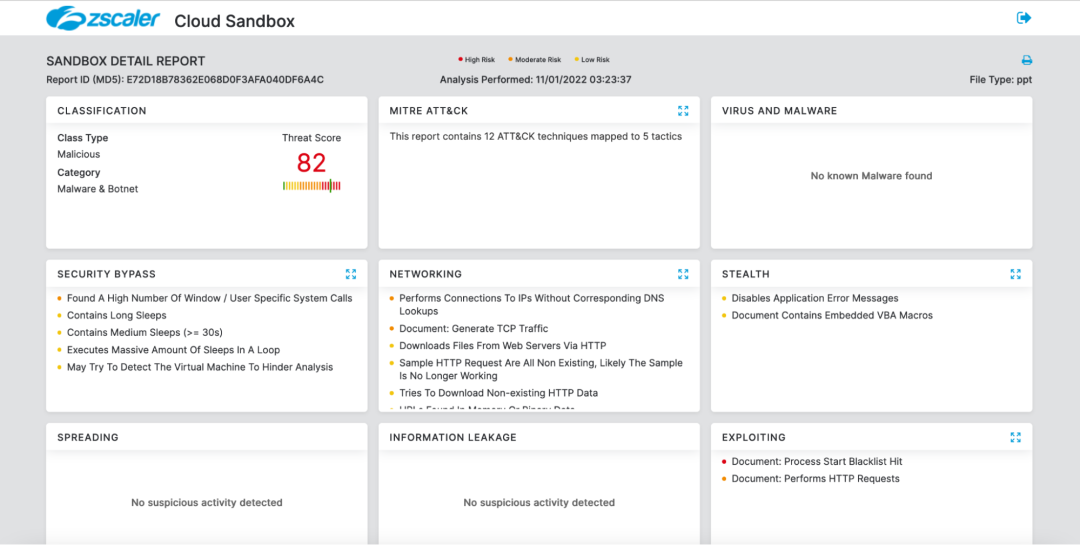Expand the MITRE ATT&CK panel
The image size is (1080, 545).
click(683, 111)
